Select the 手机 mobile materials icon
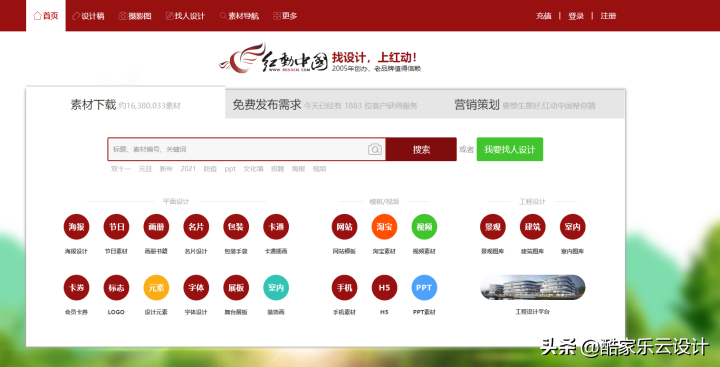Image resolution: width=720 pixels, height=367 pixels. point(344,288)
